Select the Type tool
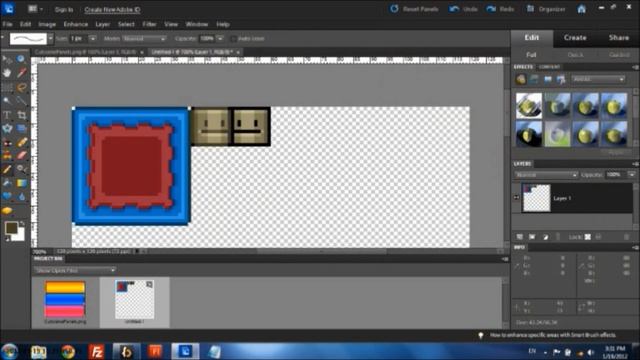 [x=7, y=115]
